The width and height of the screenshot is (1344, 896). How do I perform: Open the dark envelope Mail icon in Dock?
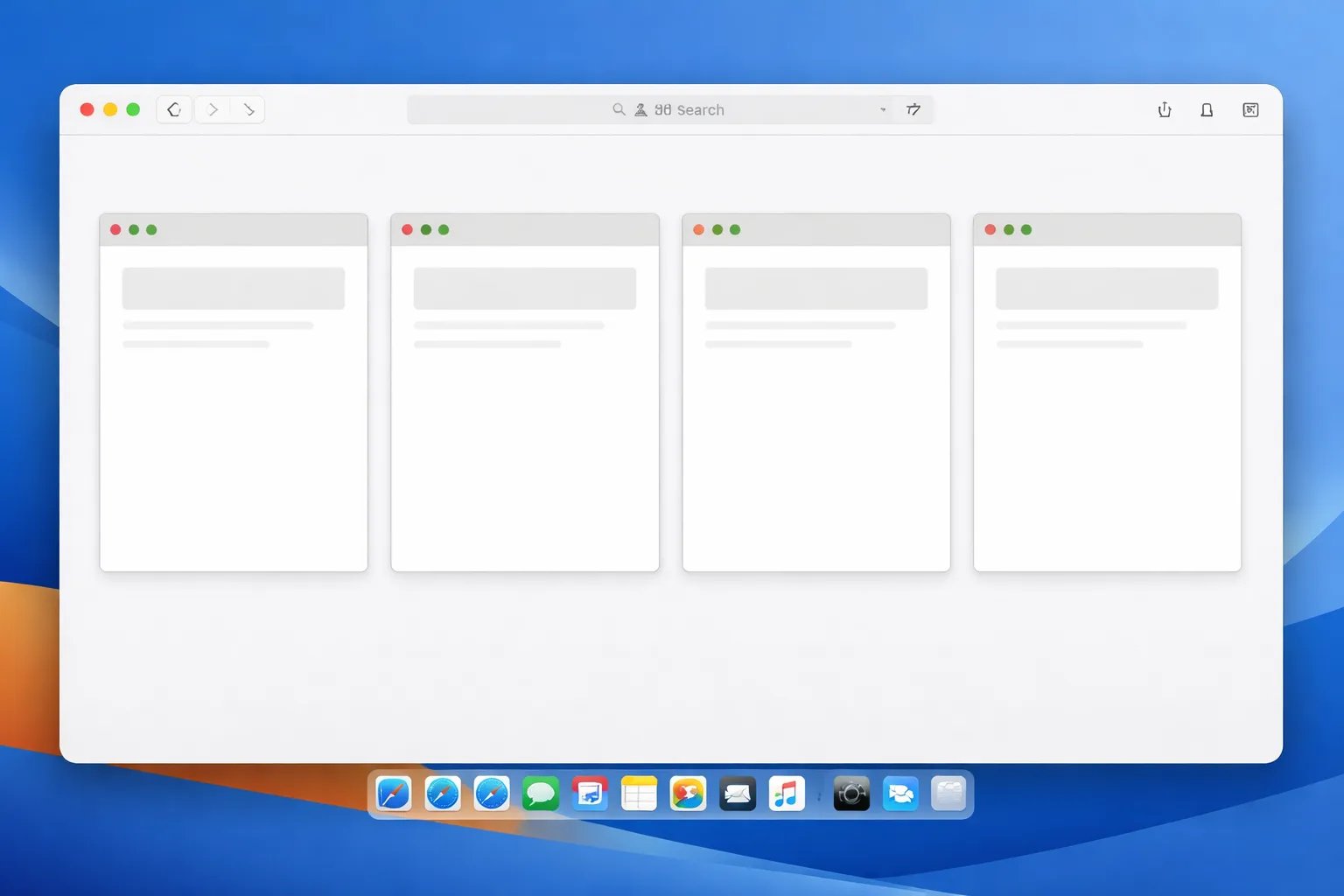(x=738, y=794)
